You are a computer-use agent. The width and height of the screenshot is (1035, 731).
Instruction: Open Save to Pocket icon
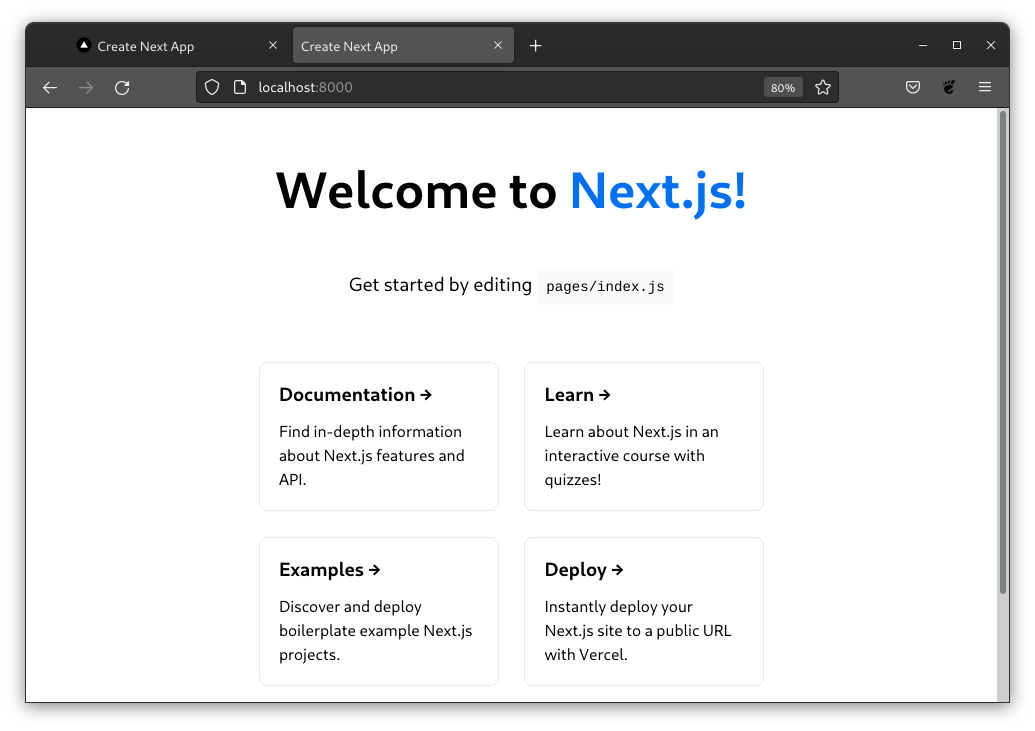[x=913, y=88]
